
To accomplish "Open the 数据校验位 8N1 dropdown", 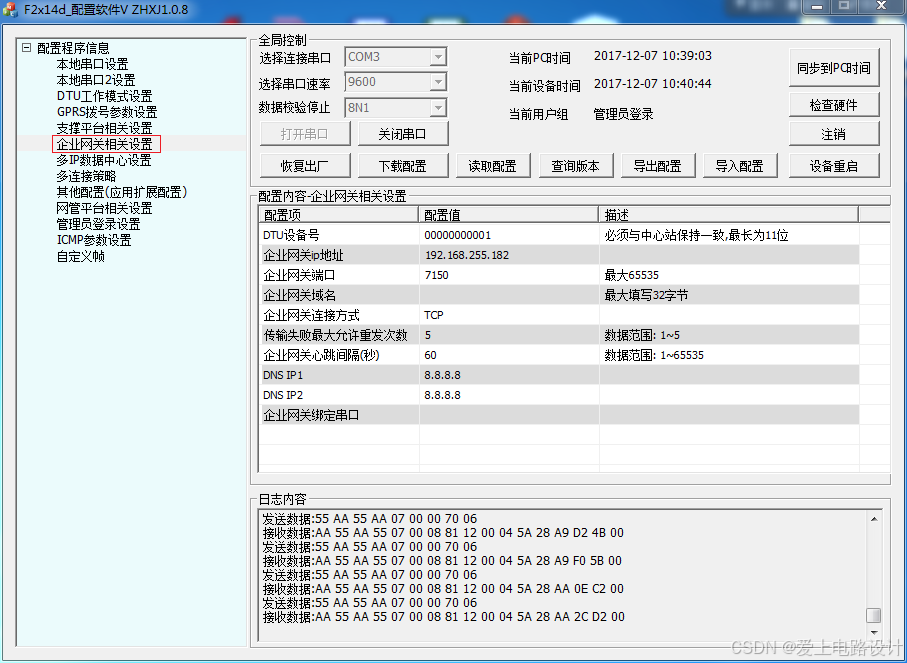I will click(438, 107).
